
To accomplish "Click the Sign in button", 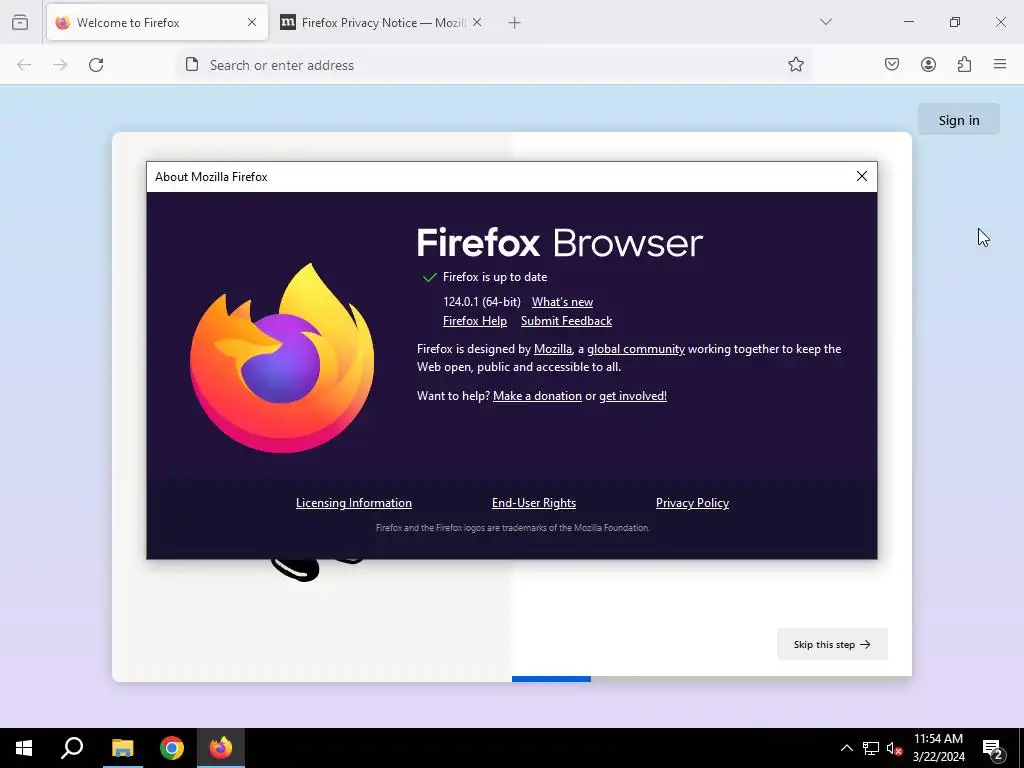I will pos(959,120).
